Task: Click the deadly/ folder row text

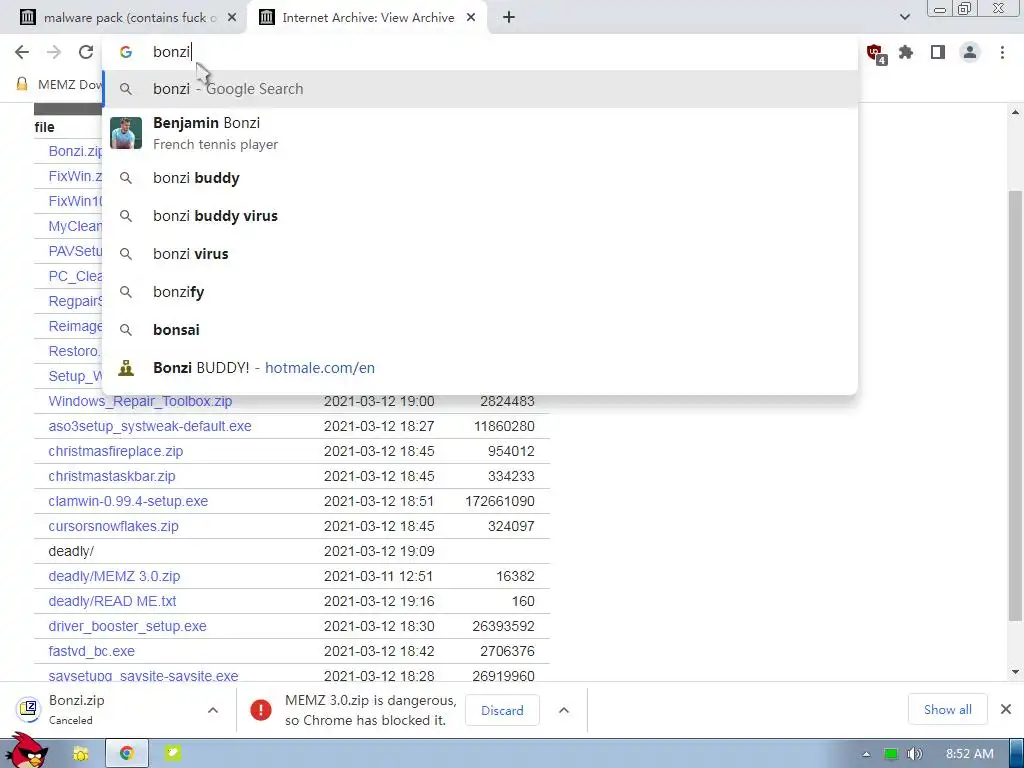Action: click(71, 551)
